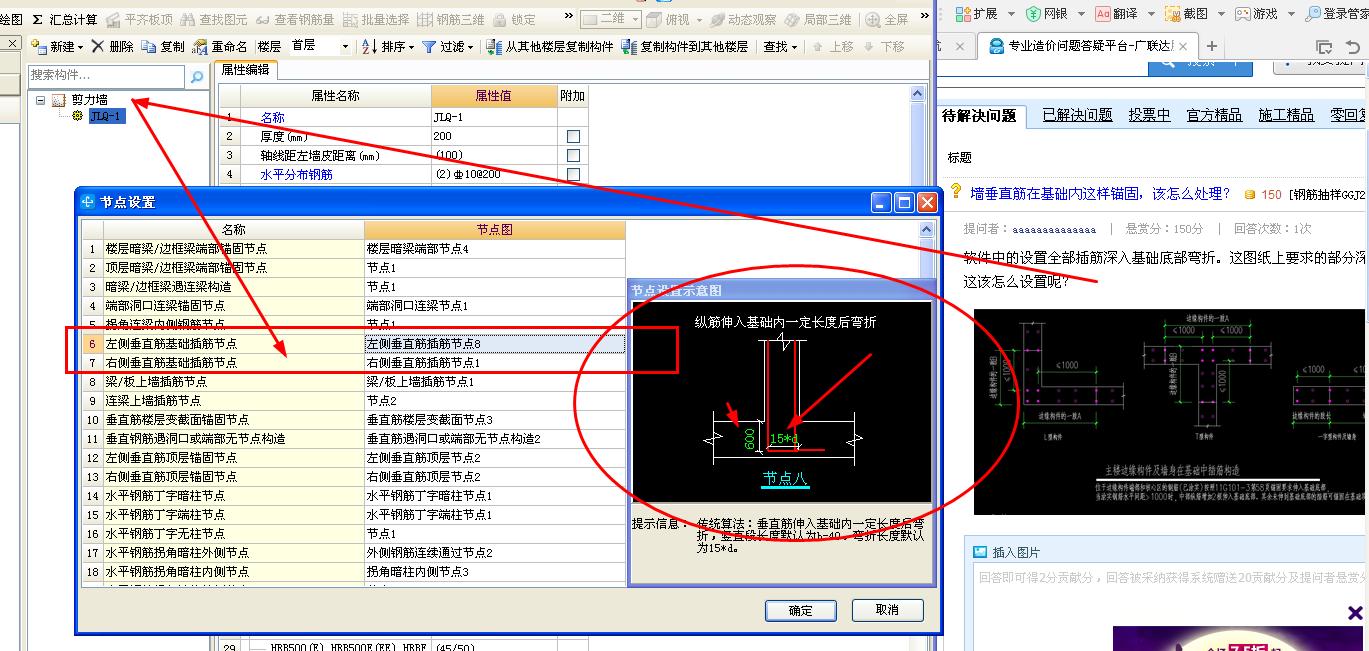Expand the top toolbar overflow chevron
The width and height of the screenshot is (1369, 651).
pos(569,18)
